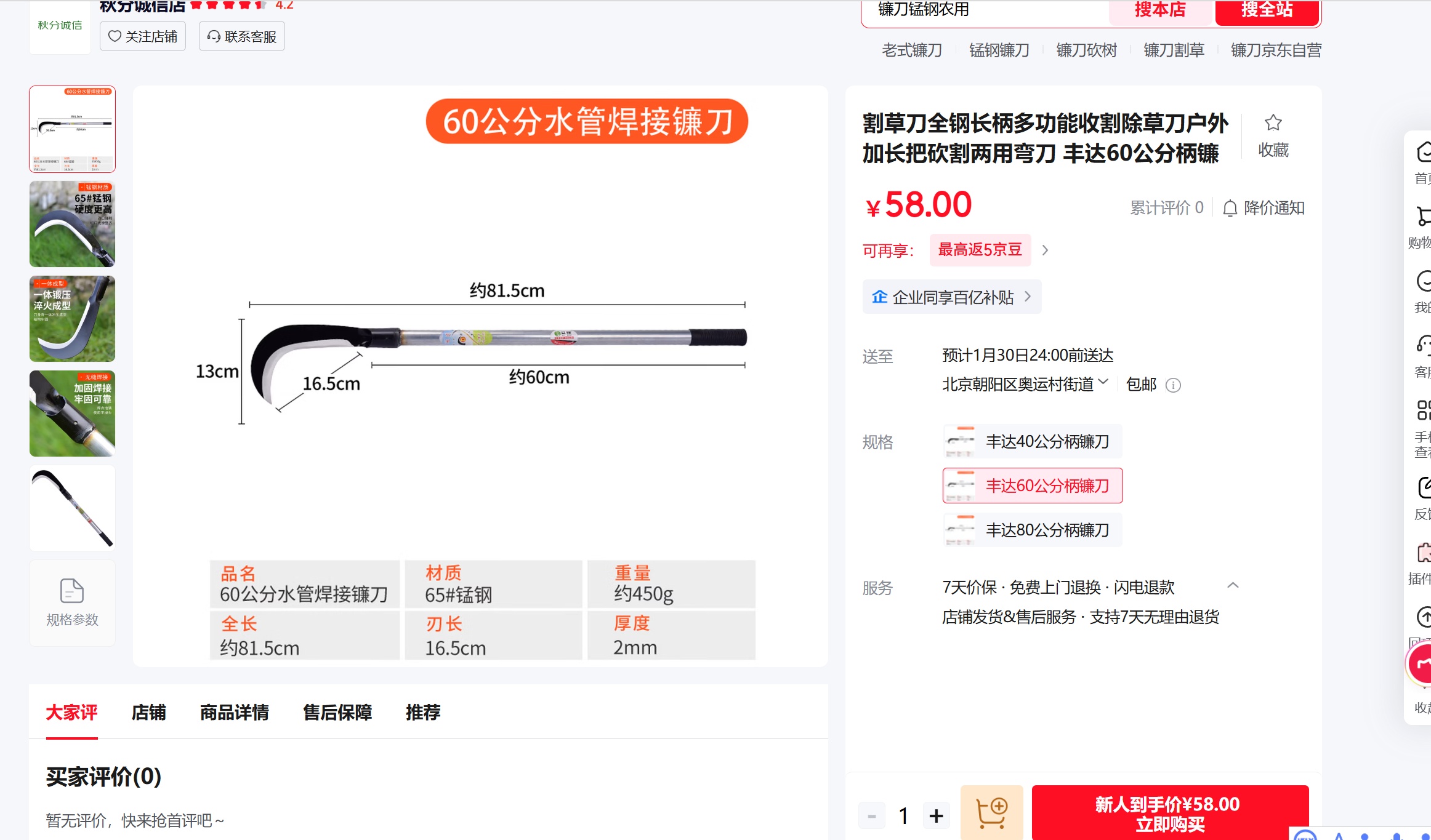Select the 丰达40公分柄镰刀 specification

tap(1032, 441)
